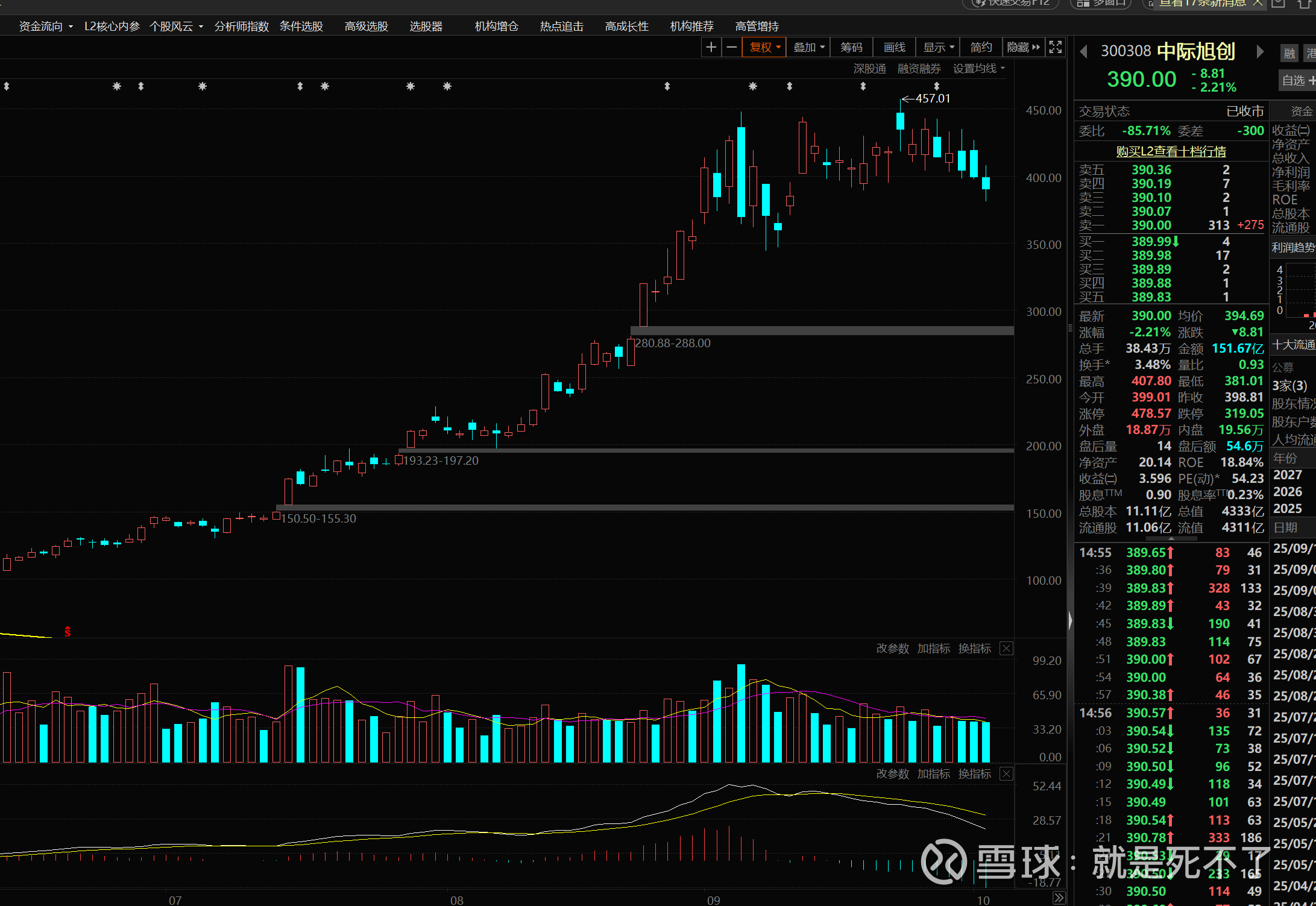The height and width of the screenshot is (906, 1316).
Task: Click the scroll-right double arrow at chart bottom
Action: pos(1059,898)
